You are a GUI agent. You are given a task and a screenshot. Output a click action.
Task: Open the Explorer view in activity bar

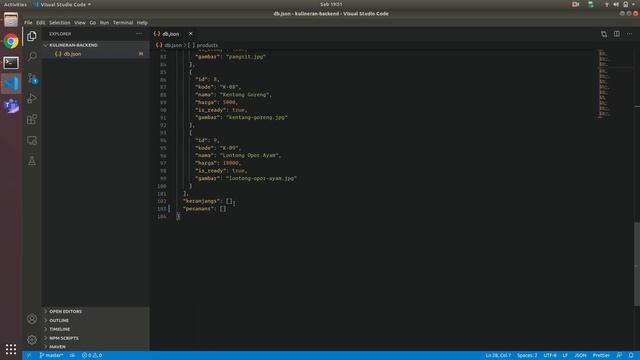[32, 36]
